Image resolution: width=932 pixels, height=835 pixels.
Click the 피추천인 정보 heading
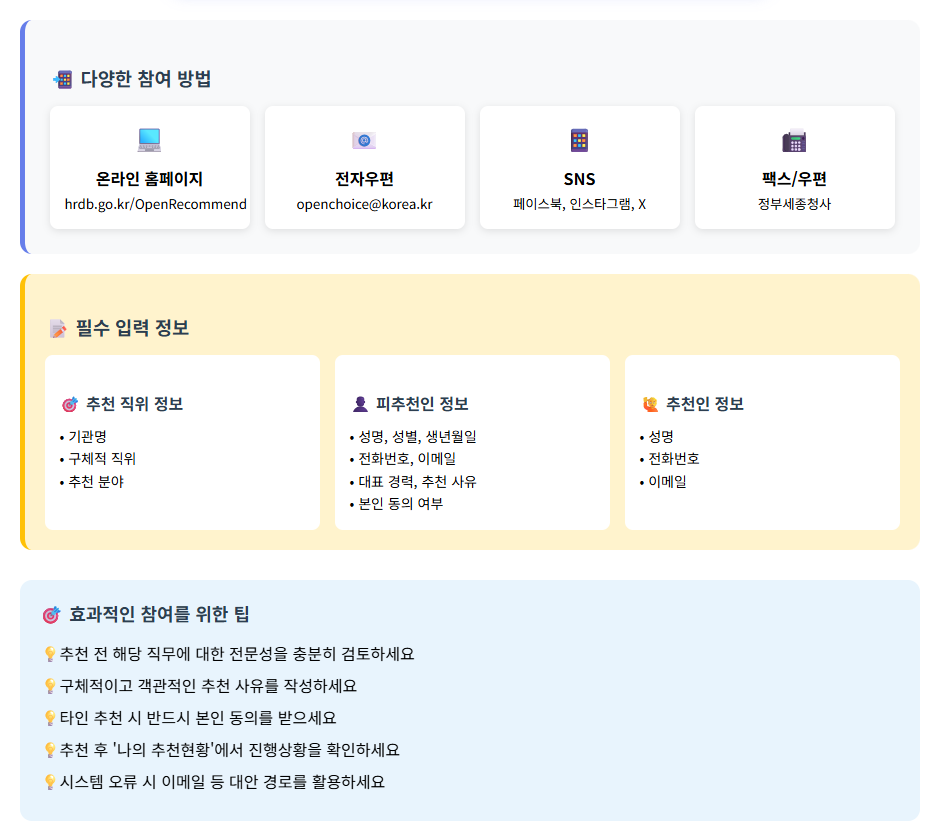[x=422, y=404]
